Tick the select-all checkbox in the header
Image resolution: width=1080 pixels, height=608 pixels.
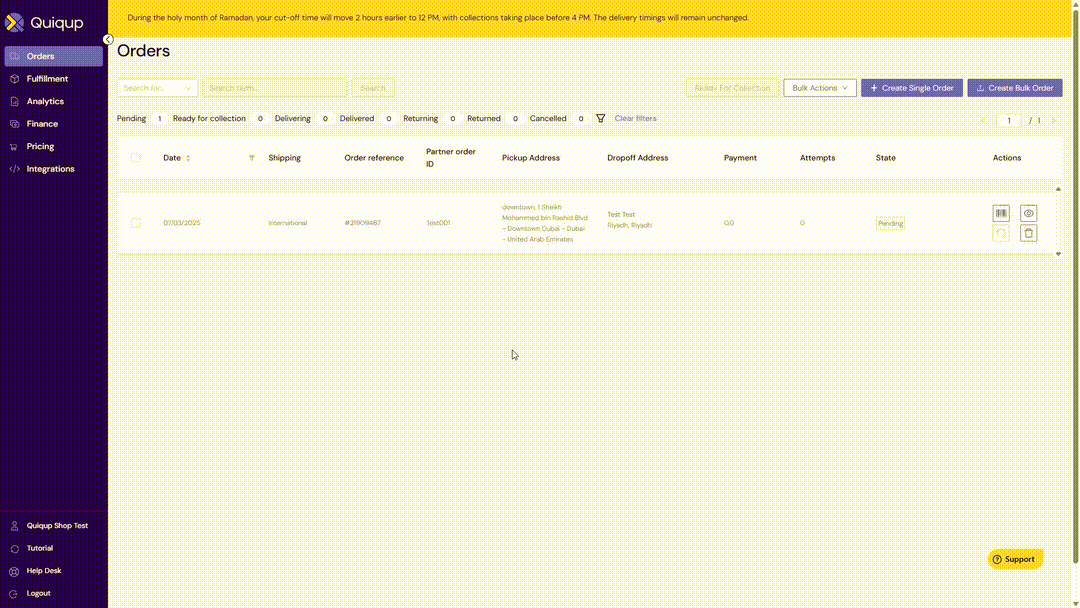click(136, 158)
